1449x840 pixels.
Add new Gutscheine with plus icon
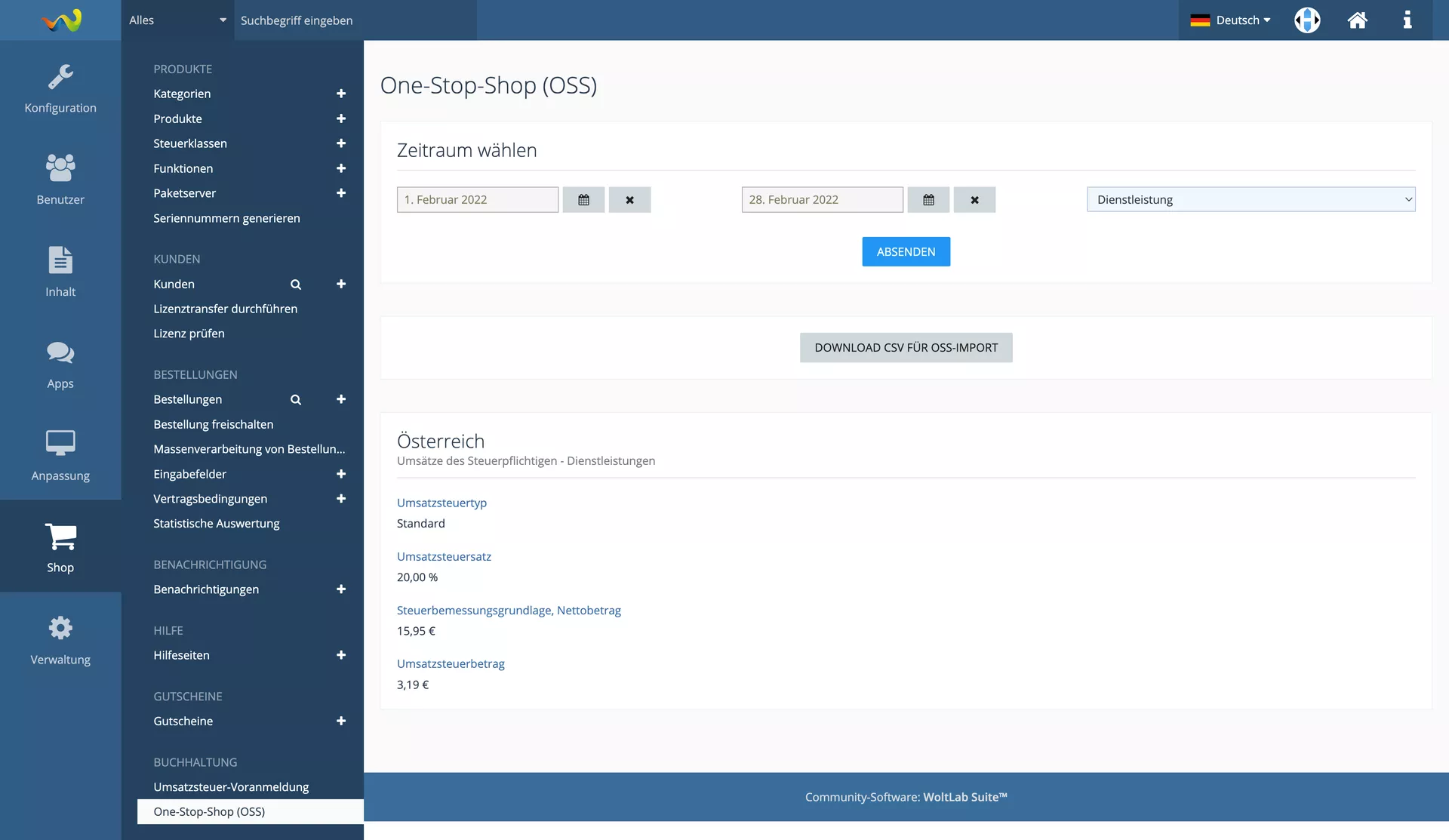(x=341, y=721)
